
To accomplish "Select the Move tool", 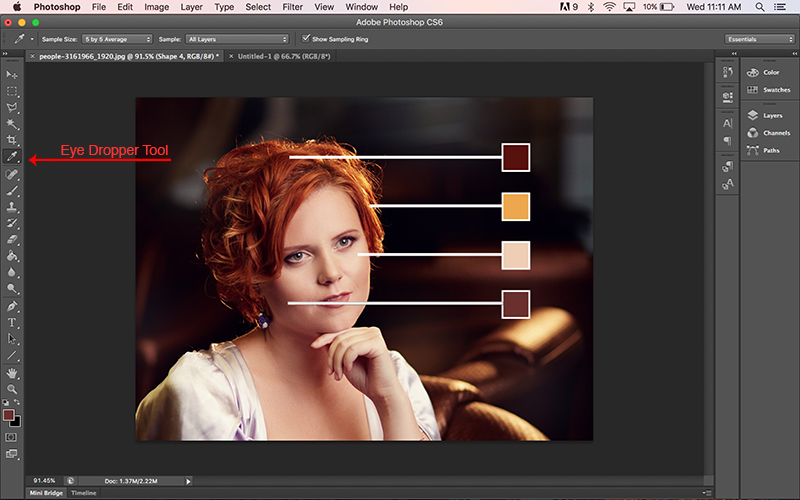I will (x=12, y=75).
